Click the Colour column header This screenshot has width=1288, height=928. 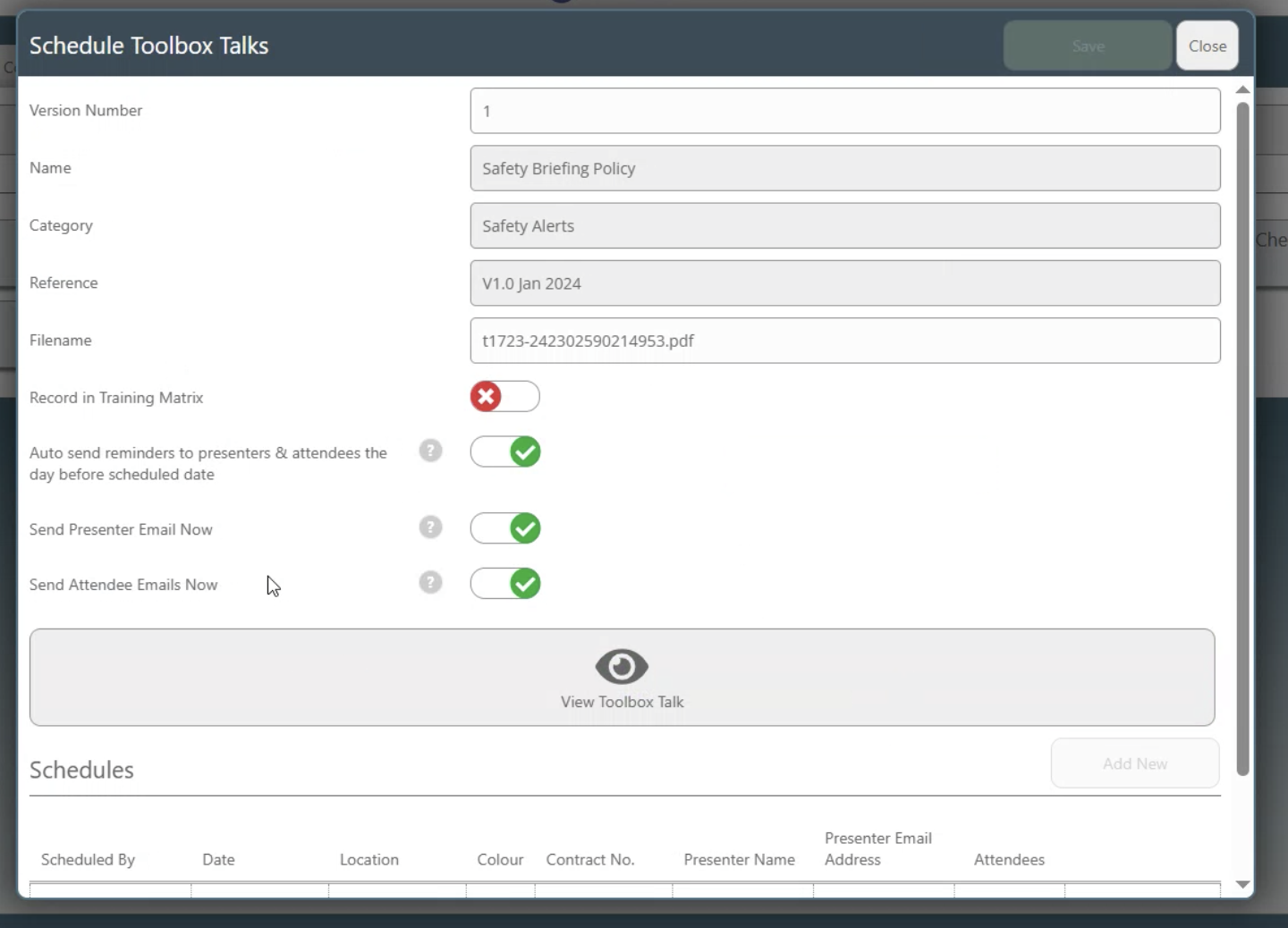coord(500,859)
